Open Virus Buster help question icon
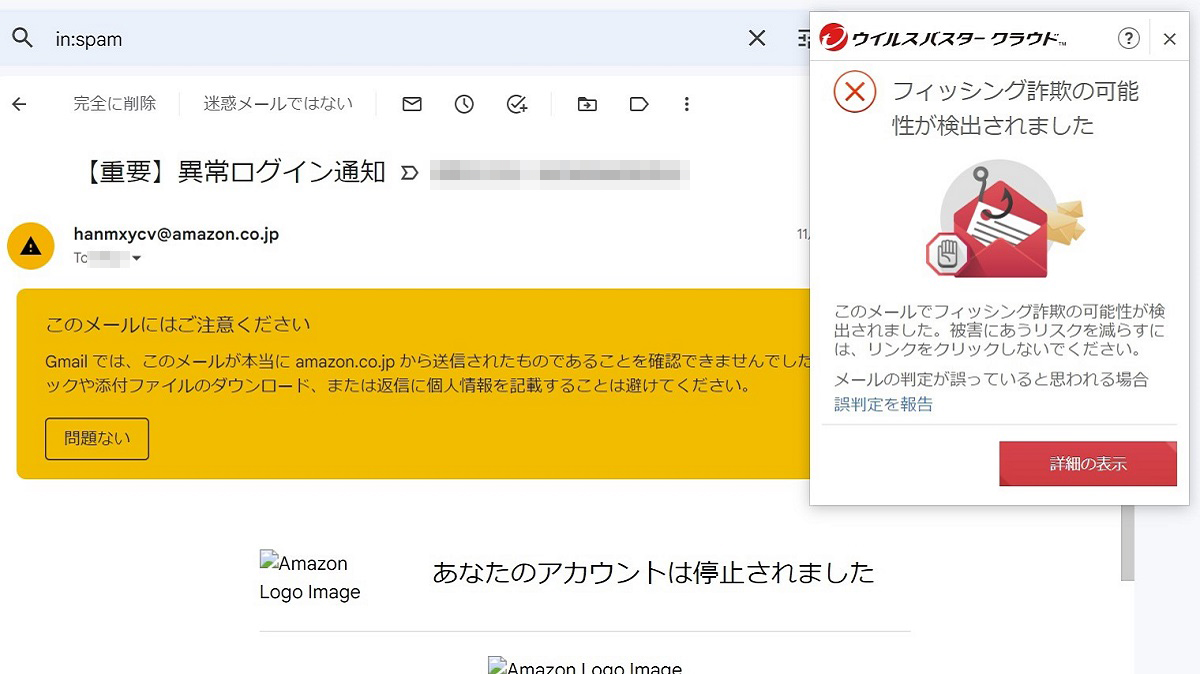The height and width of the screenshot is (674, 1200). pyautogui.click(x=1128, y=39)
